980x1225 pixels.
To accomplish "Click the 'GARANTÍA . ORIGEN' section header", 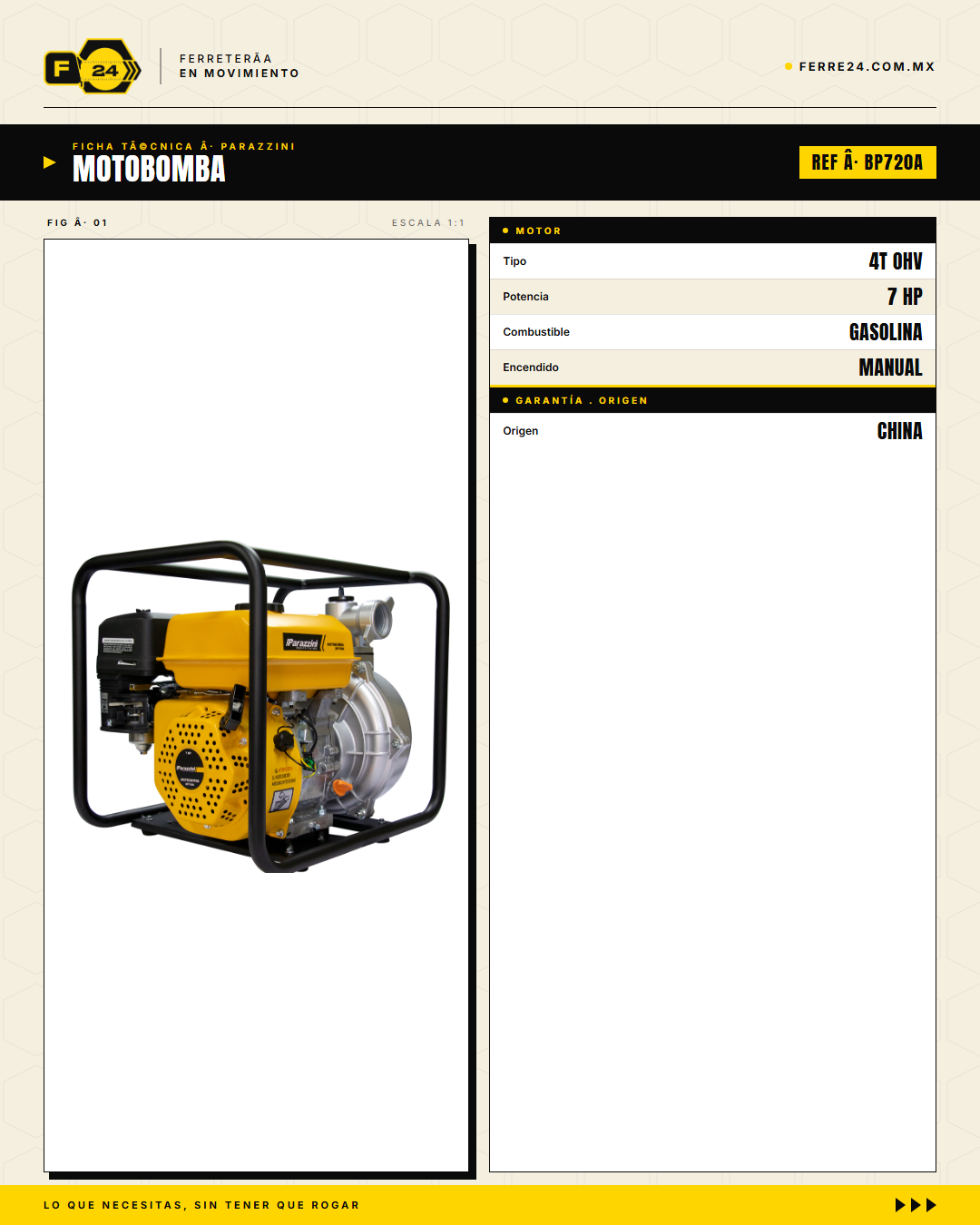I will (x=712, y=400).
